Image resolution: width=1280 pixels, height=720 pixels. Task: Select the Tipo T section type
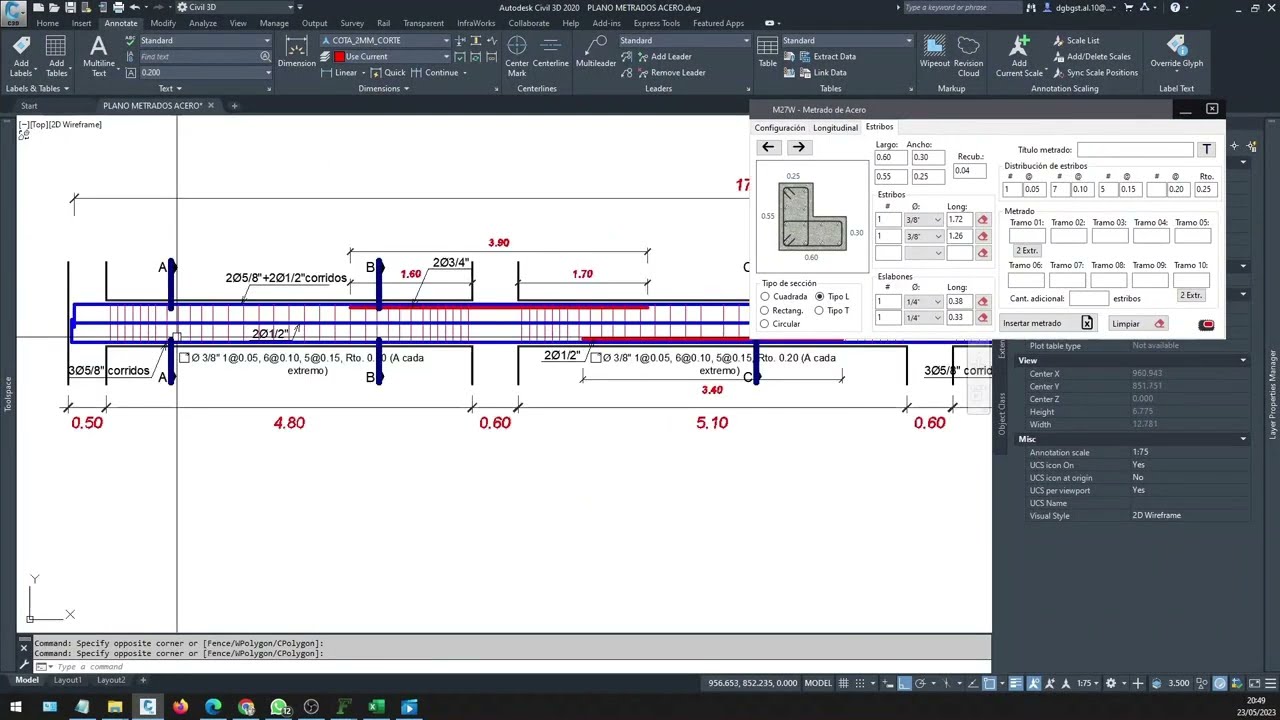point(819,311)
